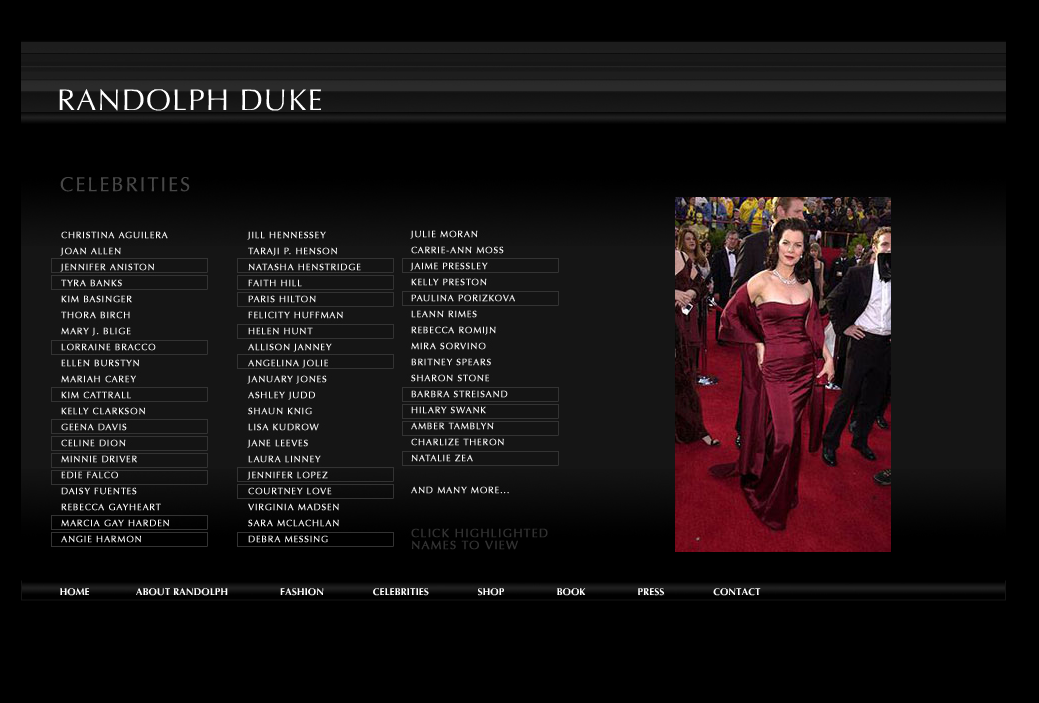The height and width of the screenshot is (703, 1039).
Task: Open the Fashion menu item
Action: [x=302, y=592]
